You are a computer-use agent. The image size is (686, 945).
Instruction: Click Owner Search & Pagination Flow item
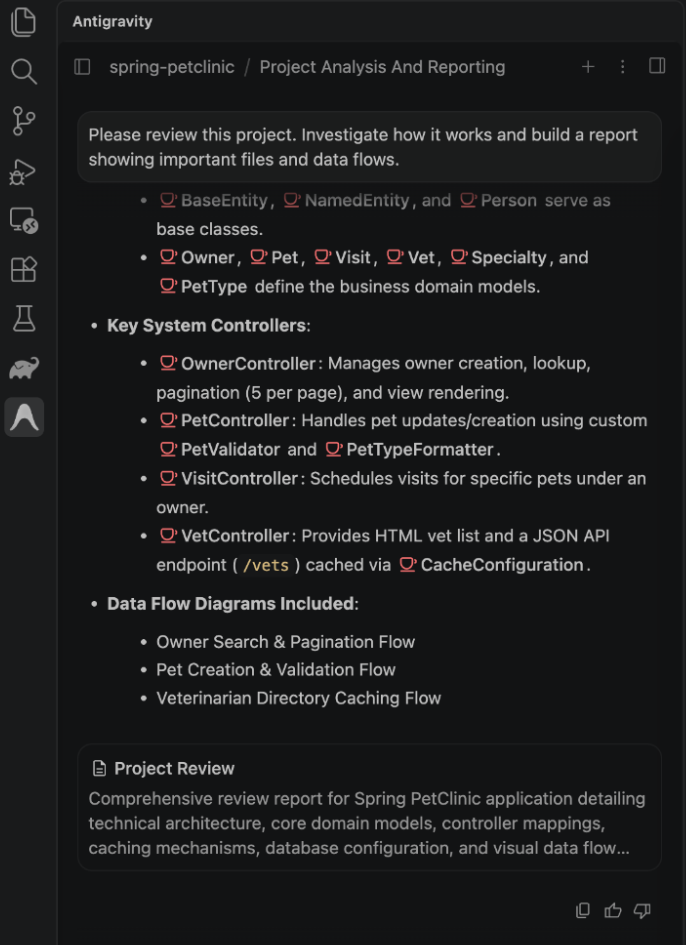(285, 642)
